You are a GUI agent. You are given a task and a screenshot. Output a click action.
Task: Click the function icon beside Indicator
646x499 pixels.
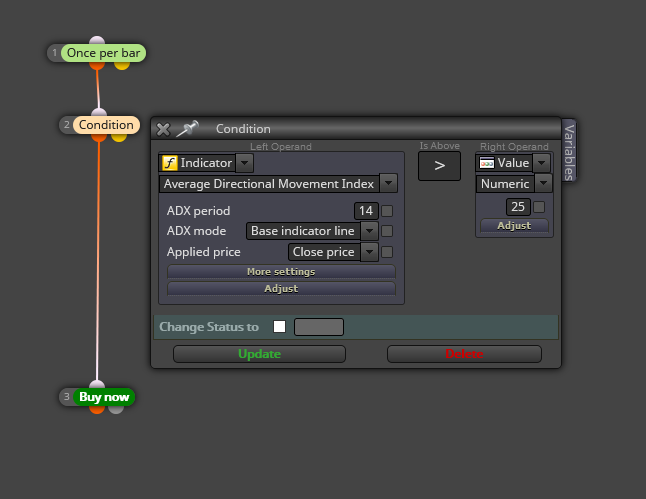click(x=170, y=163)
